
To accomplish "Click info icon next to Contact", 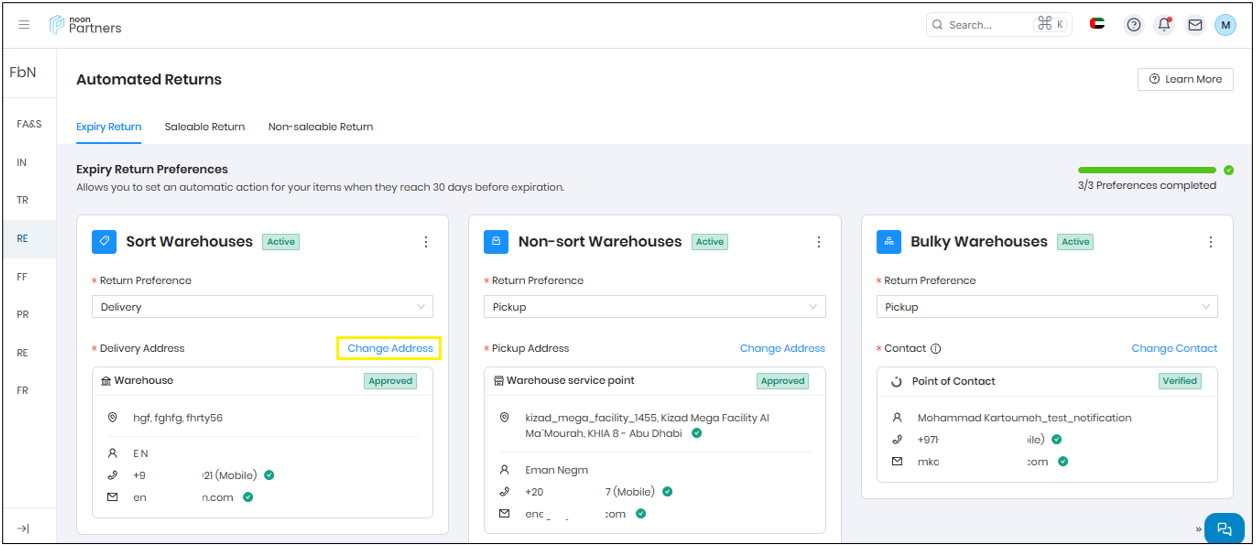I will (936, 349).
